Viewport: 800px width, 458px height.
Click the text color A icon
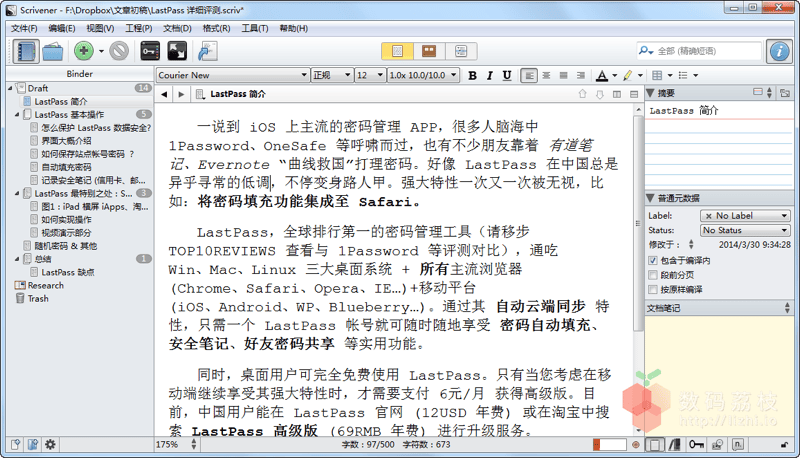click(x=602, y=75)
